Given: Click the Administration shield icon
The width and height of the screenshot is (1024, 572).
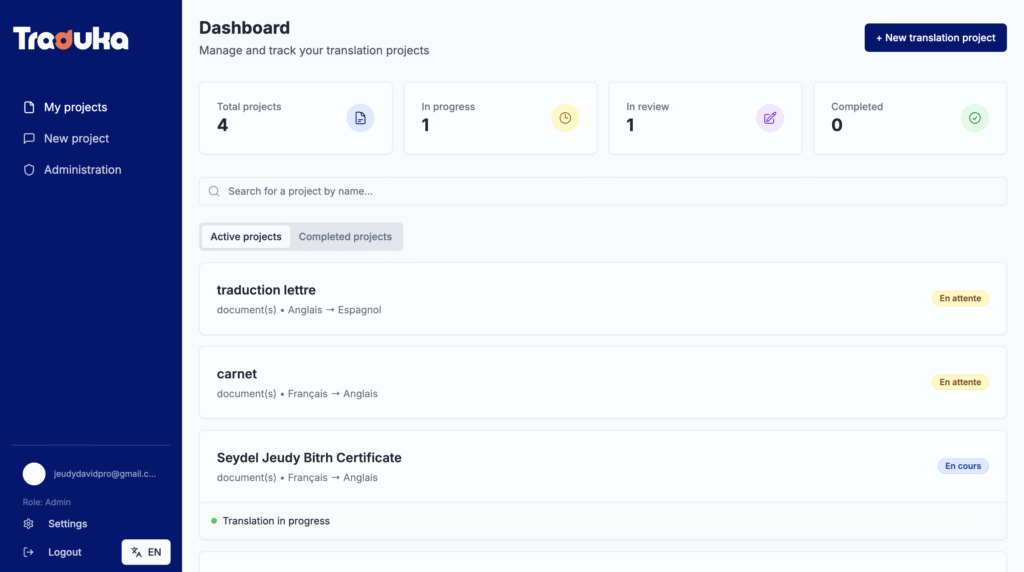Looking at the screenshot, I should pyautogui.click(x=29, y=170).
